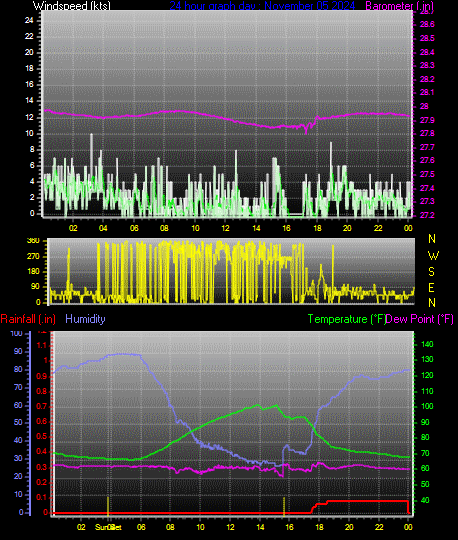Click the "E" compass direction letter
This screenshot has width=458, height=540.
click(431, 287)
